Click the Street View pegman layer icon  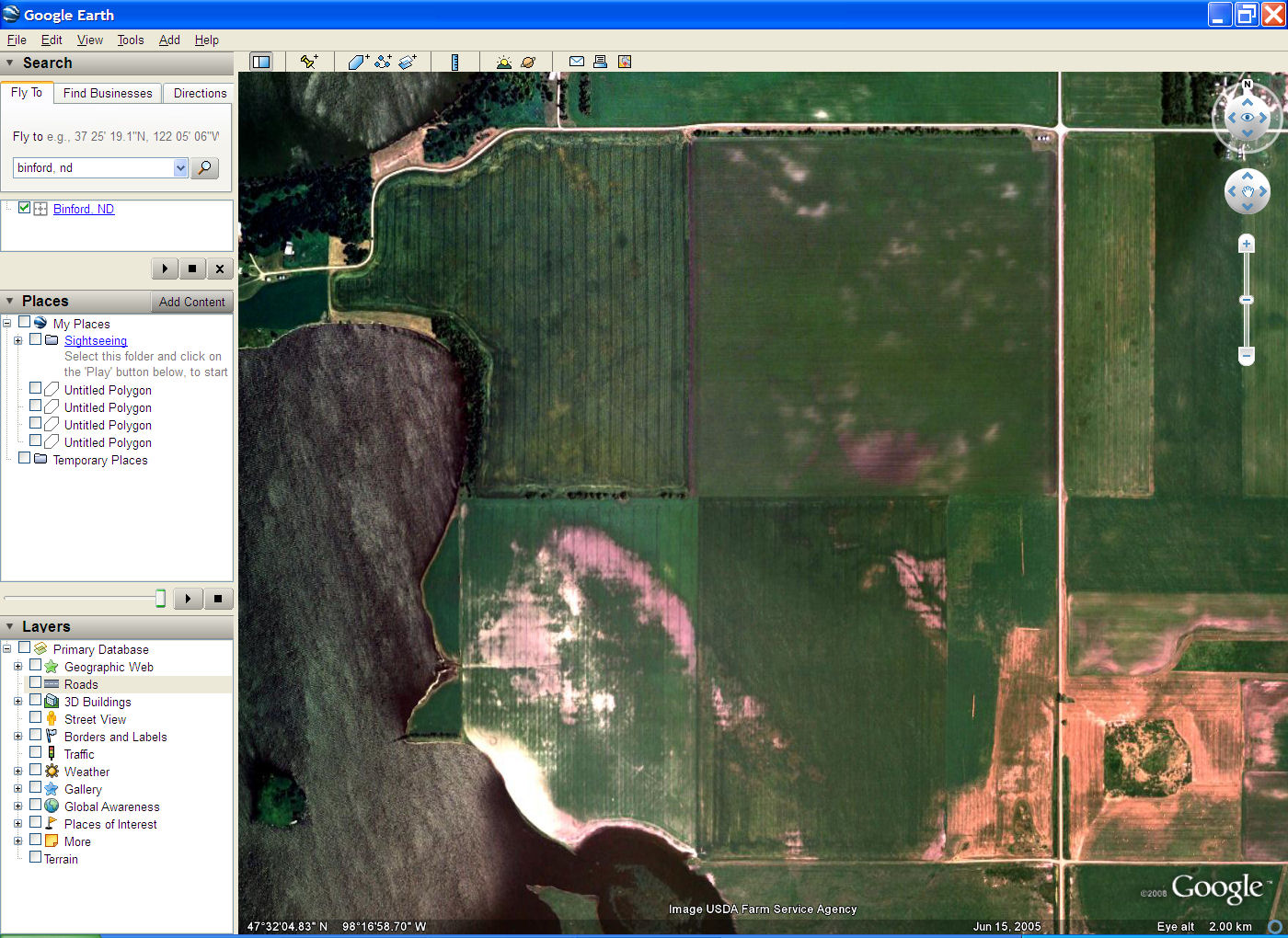[52, 719]
